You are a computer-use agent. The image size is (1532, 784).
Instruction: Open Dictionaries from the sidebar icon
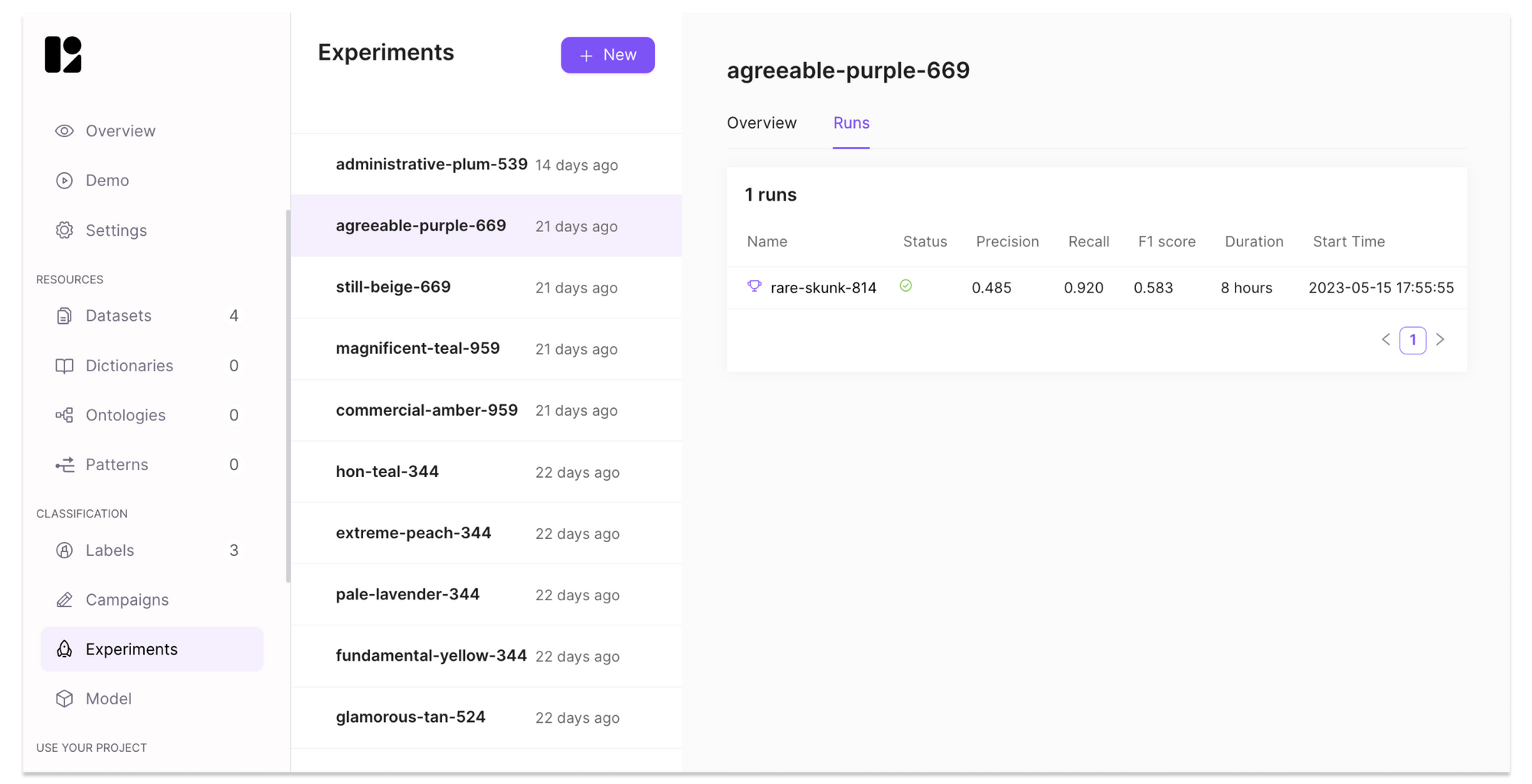click(x=64, y=365)
